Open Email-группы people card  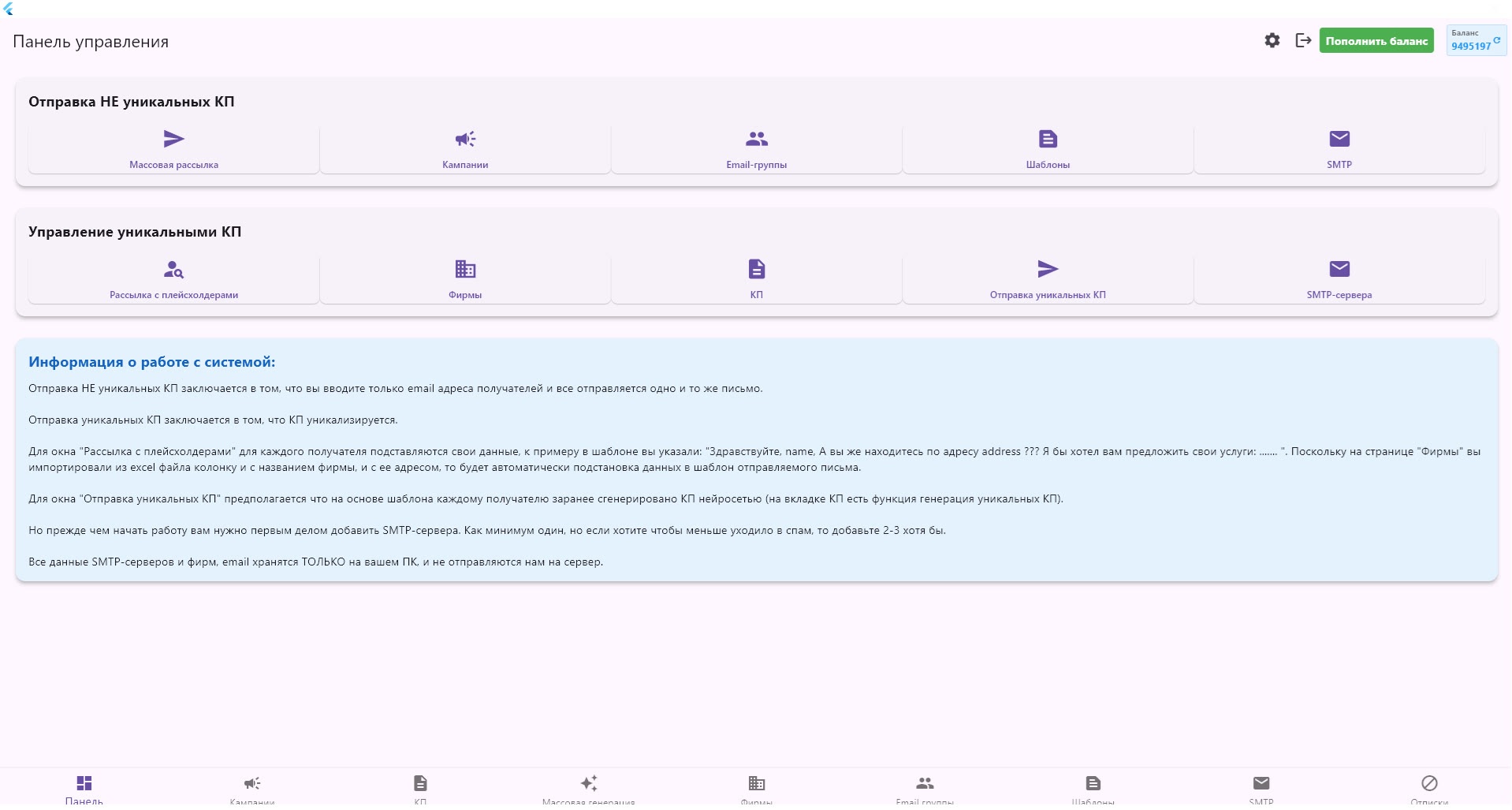pos(757,149)
